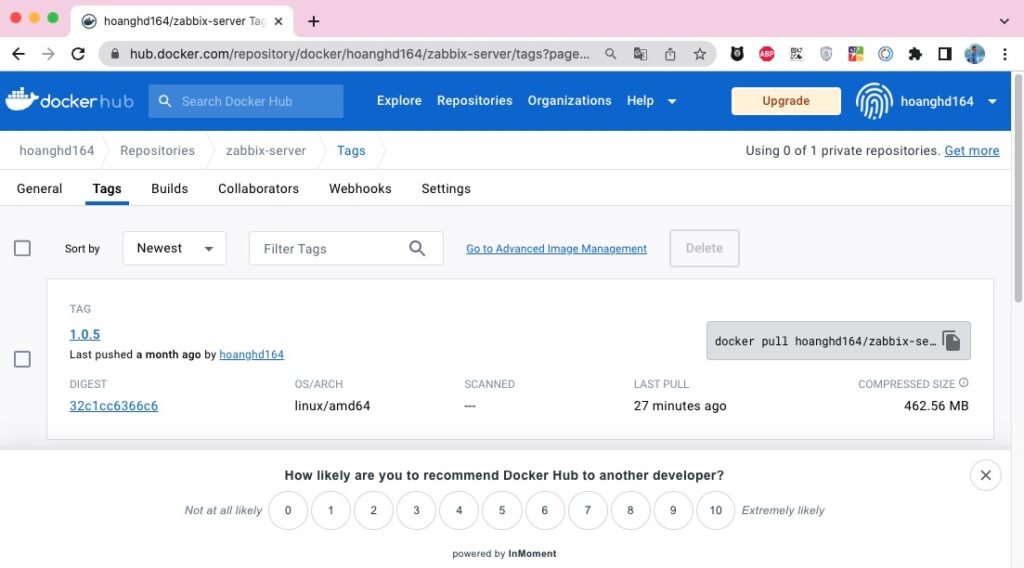Switch to the General tab
The image size is (1024, 568).
(39, 189)
